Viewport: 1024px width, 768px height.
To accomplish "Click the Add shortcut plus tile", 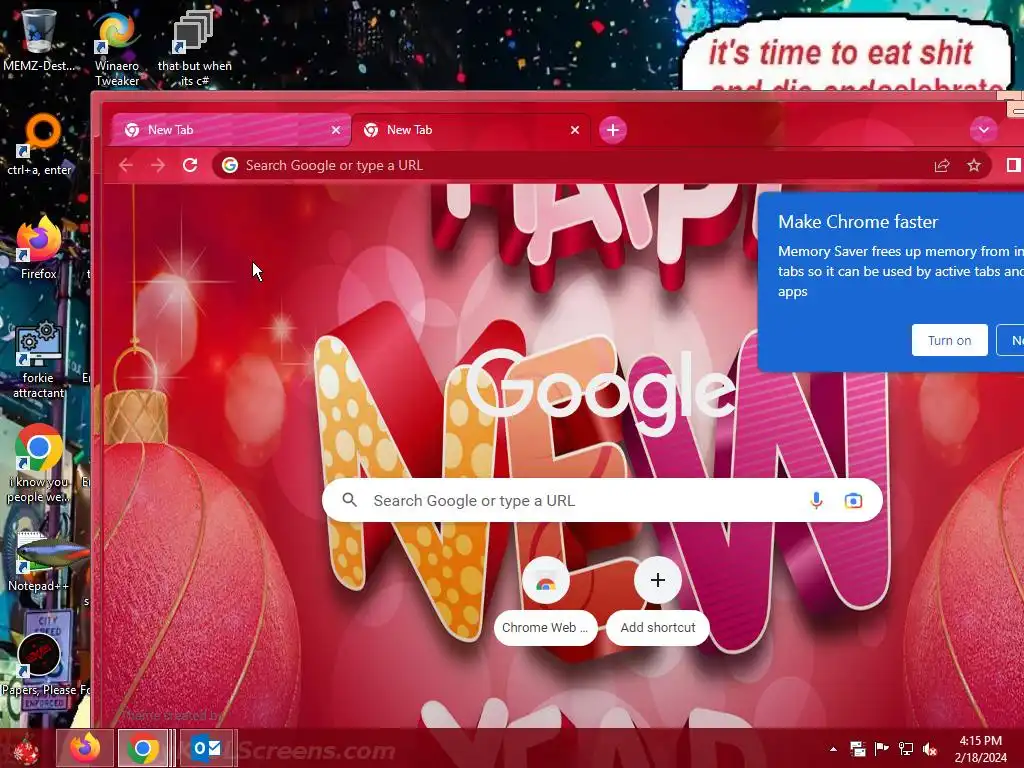I will [658, 602].
